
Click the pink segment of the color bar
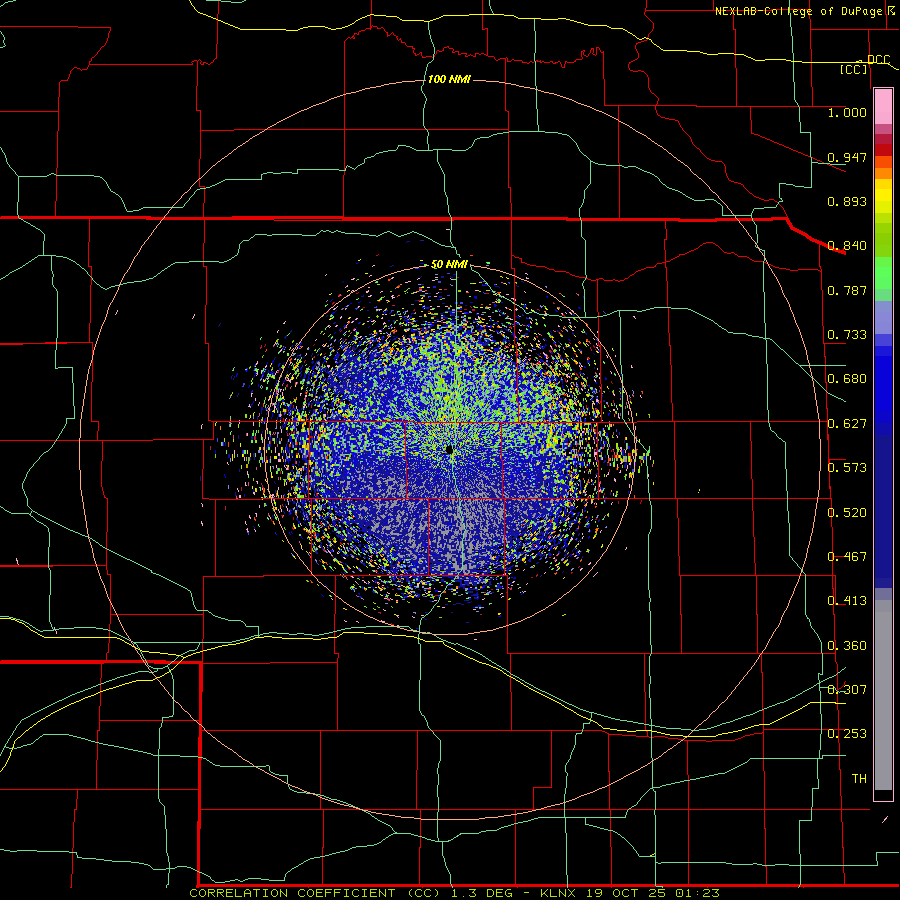tap(883, 107)
